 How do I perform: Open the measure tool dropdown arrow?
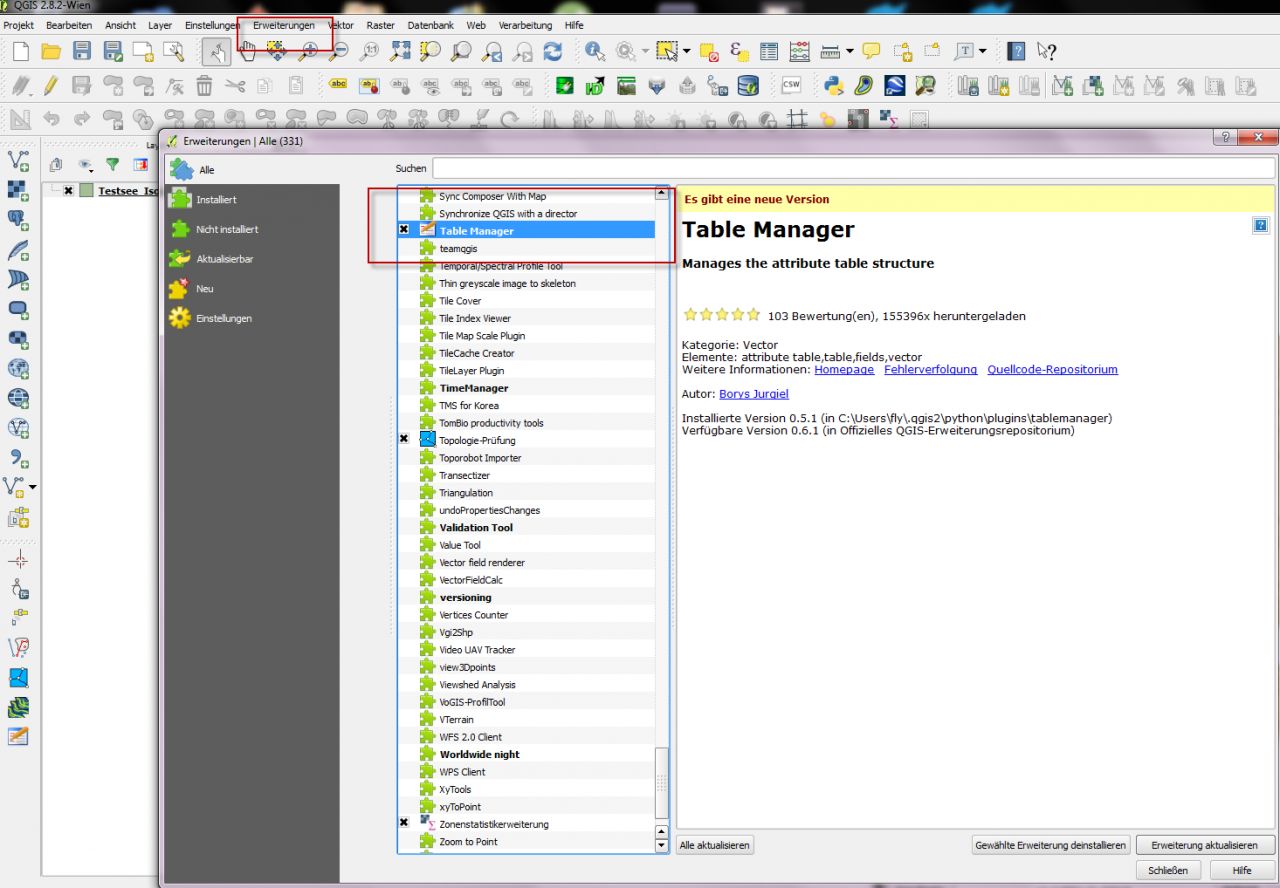[849, 51]
